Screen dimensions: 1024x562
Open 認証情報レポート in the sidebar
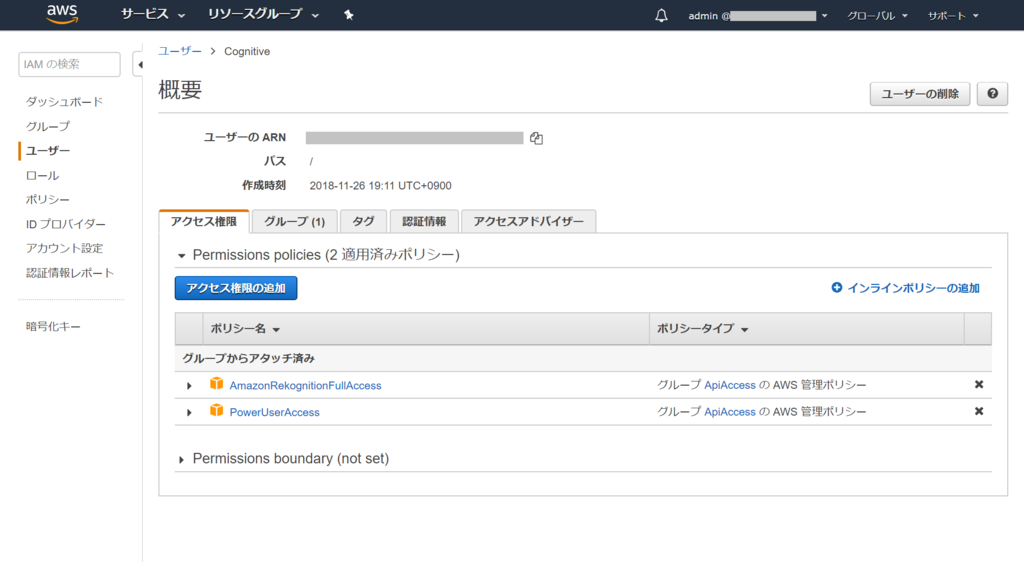pyautogui.click(x=70, y=273)
